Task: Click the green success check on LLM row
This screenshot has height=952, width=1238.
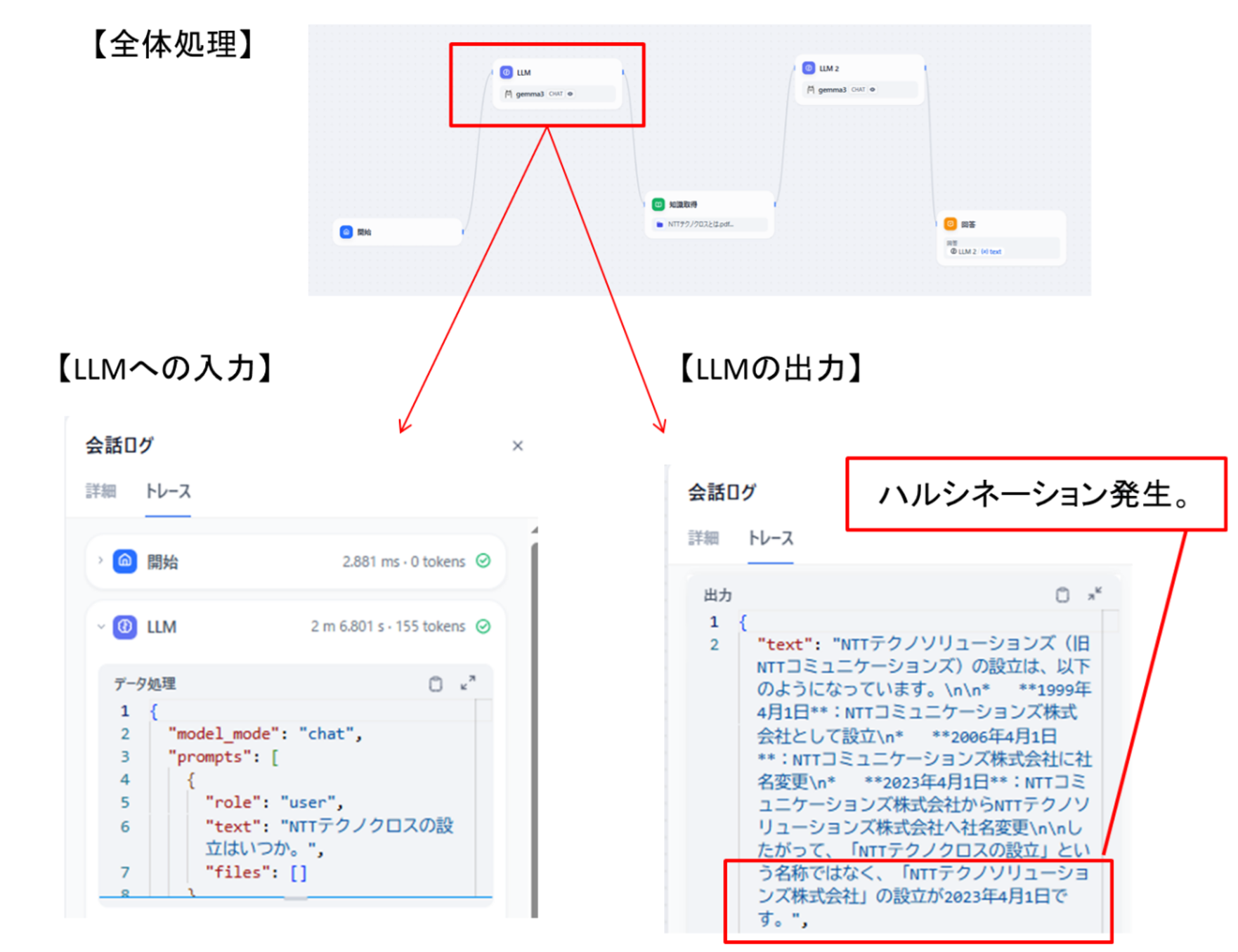Action: pyautogui.click(x=483, y=627)
